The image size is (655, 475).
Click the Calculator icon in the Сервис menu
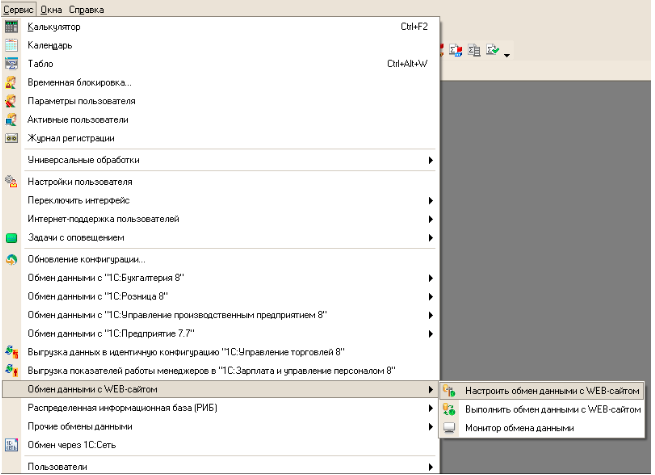click(x=11, y=27)
